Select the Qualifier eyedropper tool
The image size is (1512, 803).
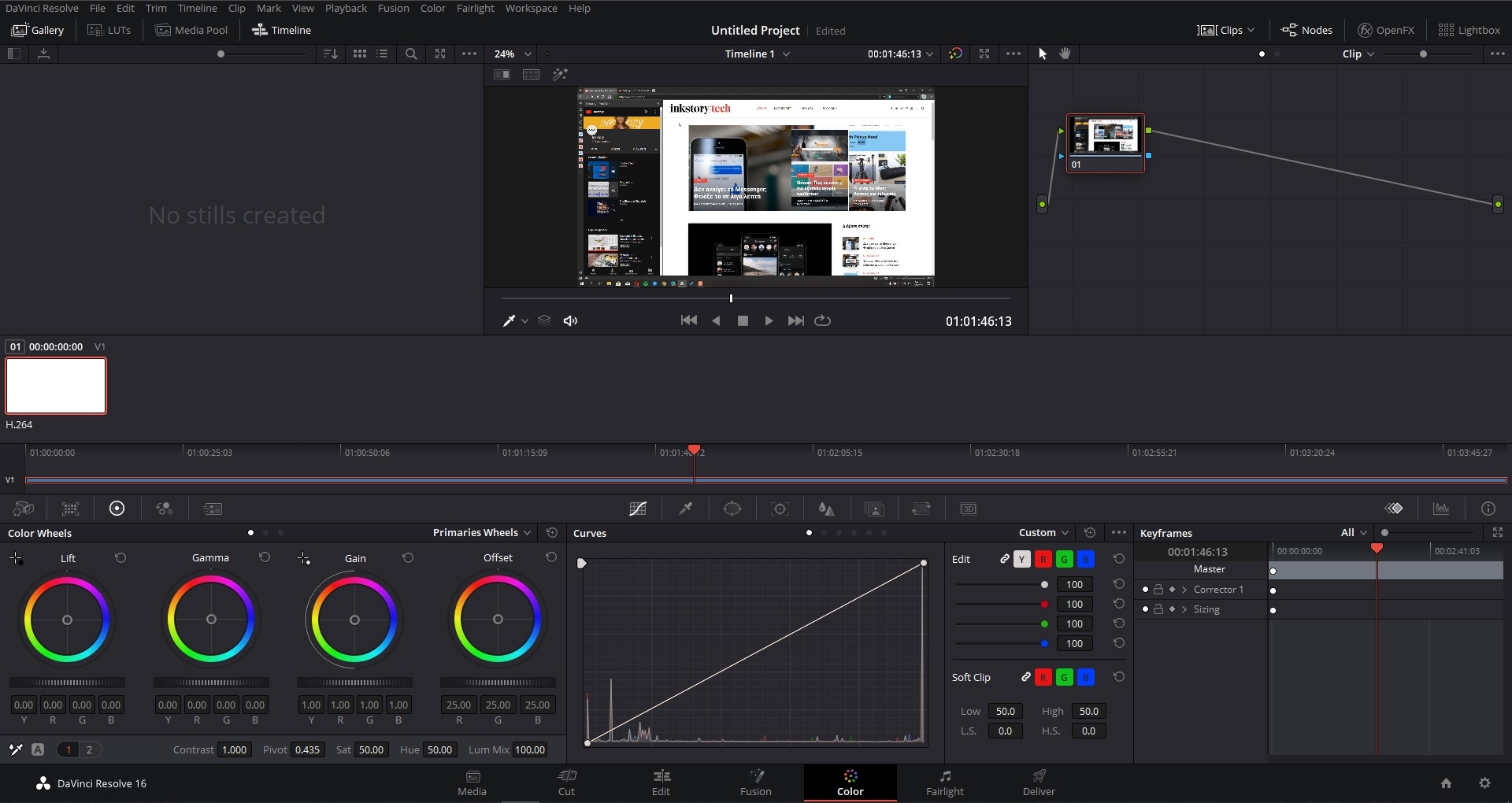(x=686, y=509)
